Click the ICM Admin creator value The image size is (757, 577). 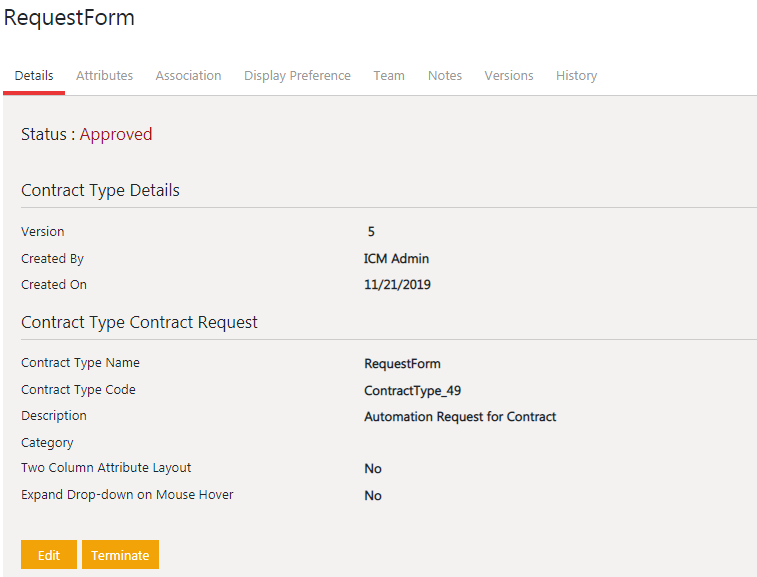point(396,259)
